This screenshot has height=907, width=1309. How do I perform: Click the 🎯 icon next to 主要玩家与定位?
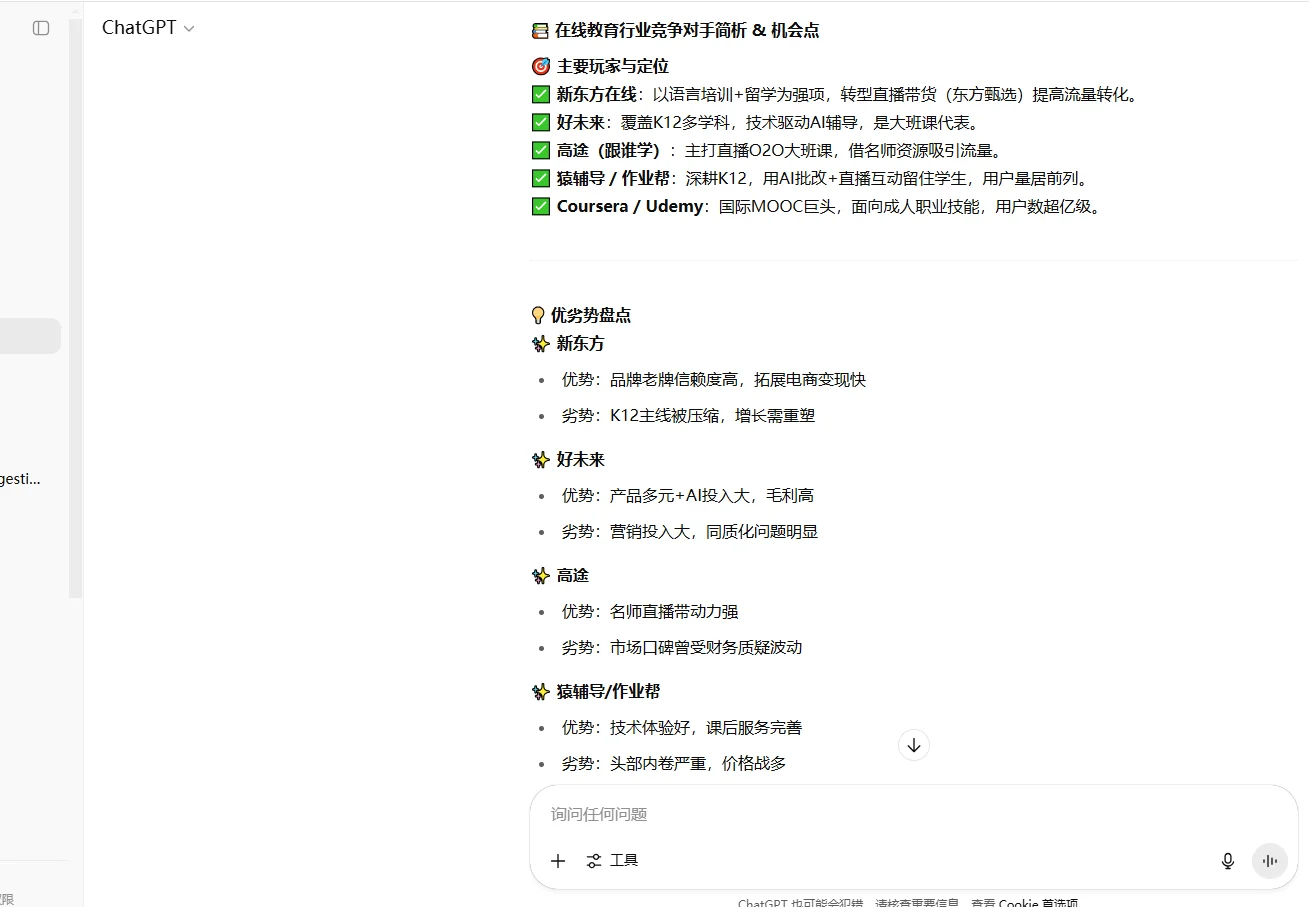[539, 65]
